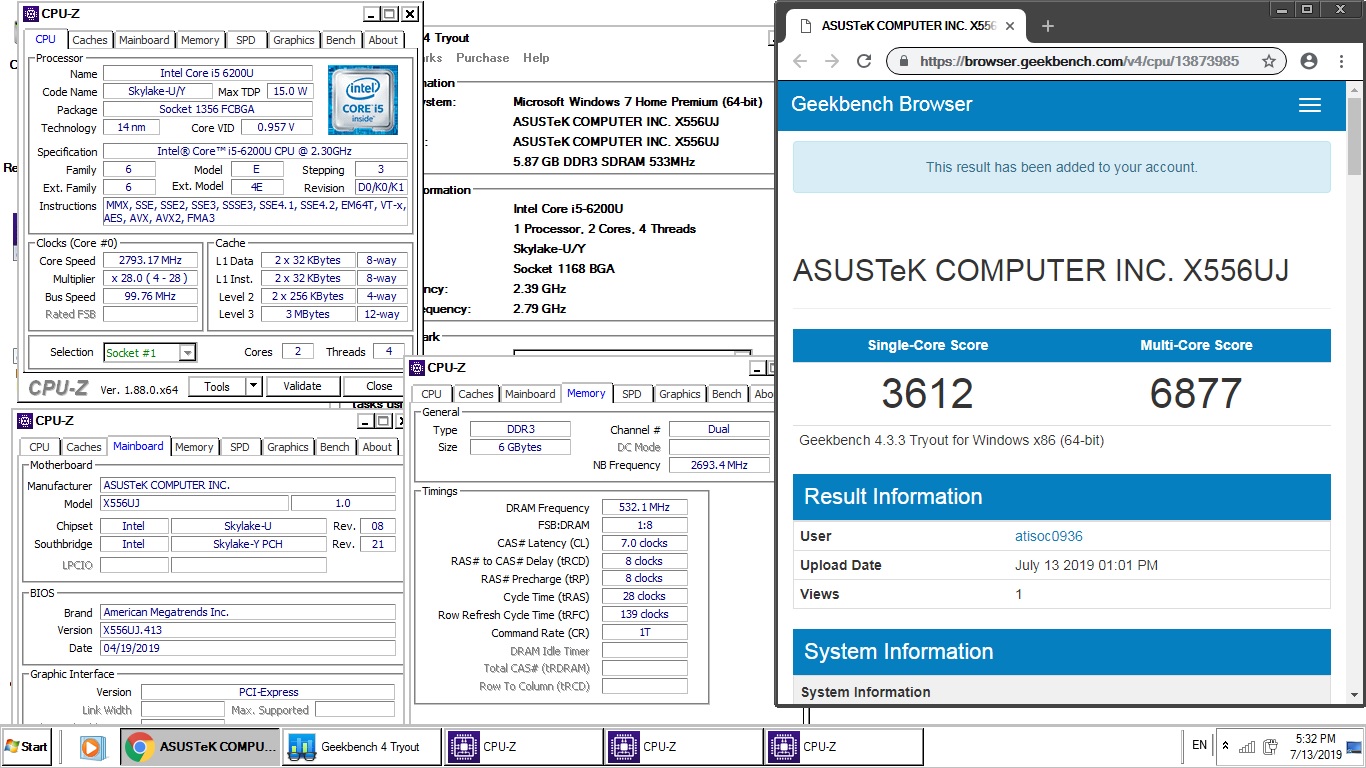The image size is (1366, 768).
Task: Click the Validate button in CPU-Z
Action: pos(302,386)
